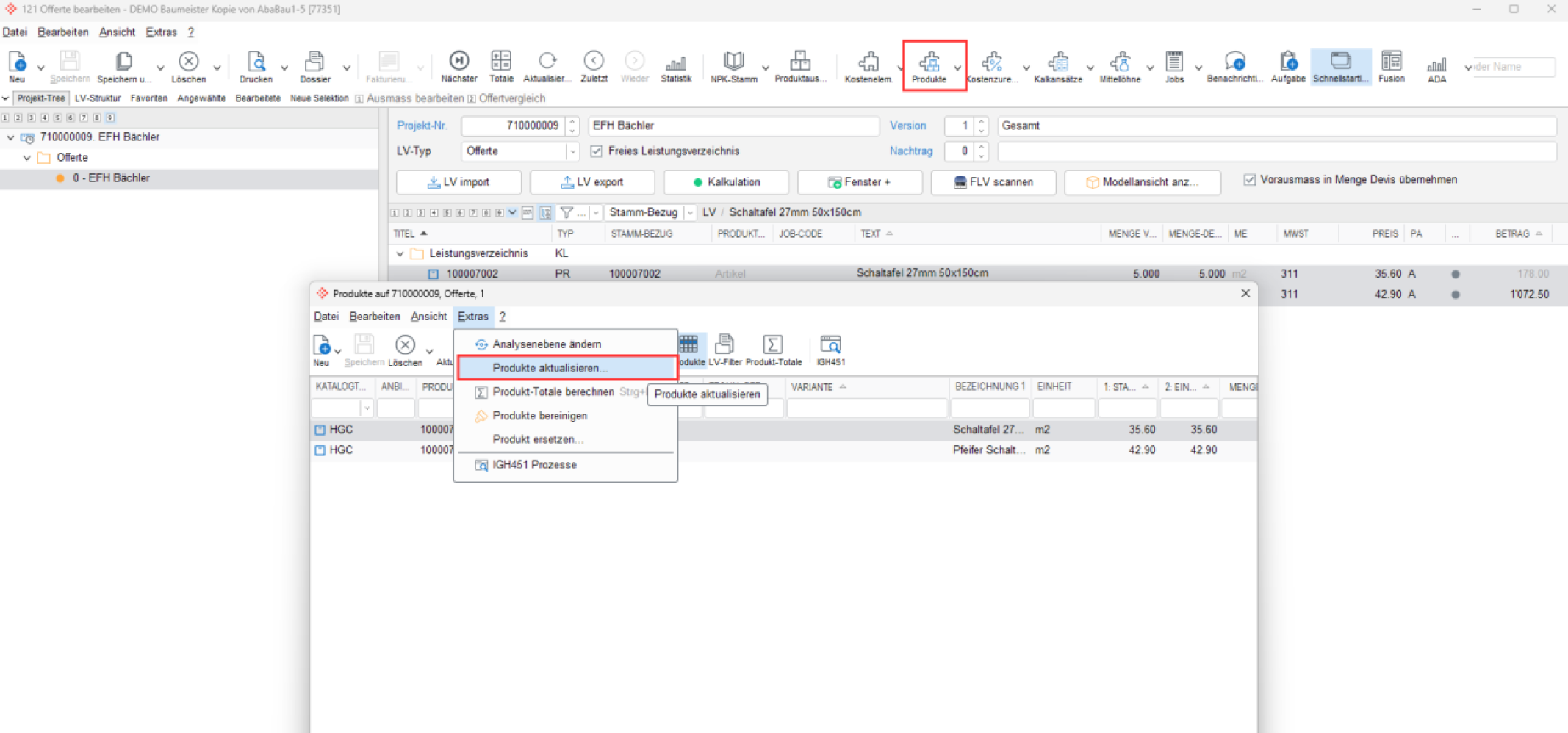The image size is (1568, 733).
Task: Expand dropdown arrow next to Dossier
Action: pos(346,68)
